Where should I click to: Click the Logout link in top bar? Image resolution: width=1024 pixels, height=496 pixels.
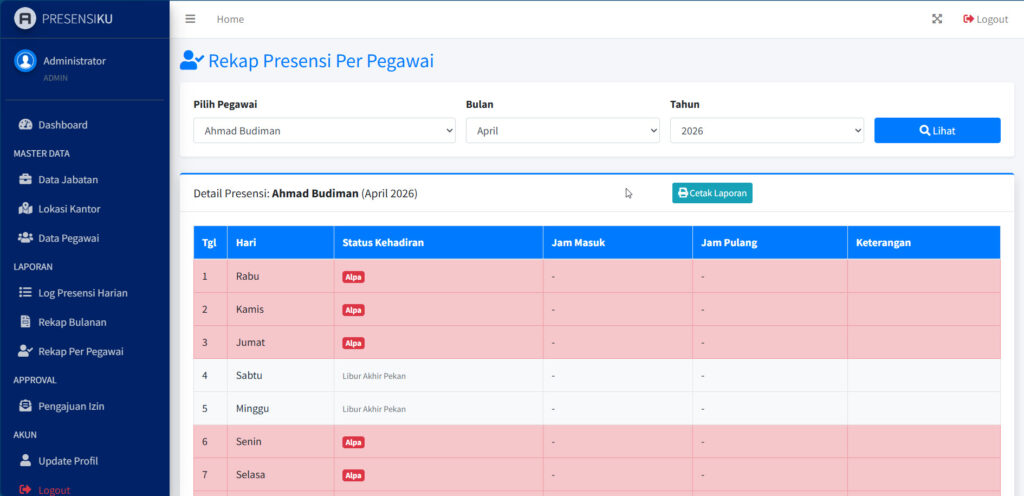tap(985, 19)
